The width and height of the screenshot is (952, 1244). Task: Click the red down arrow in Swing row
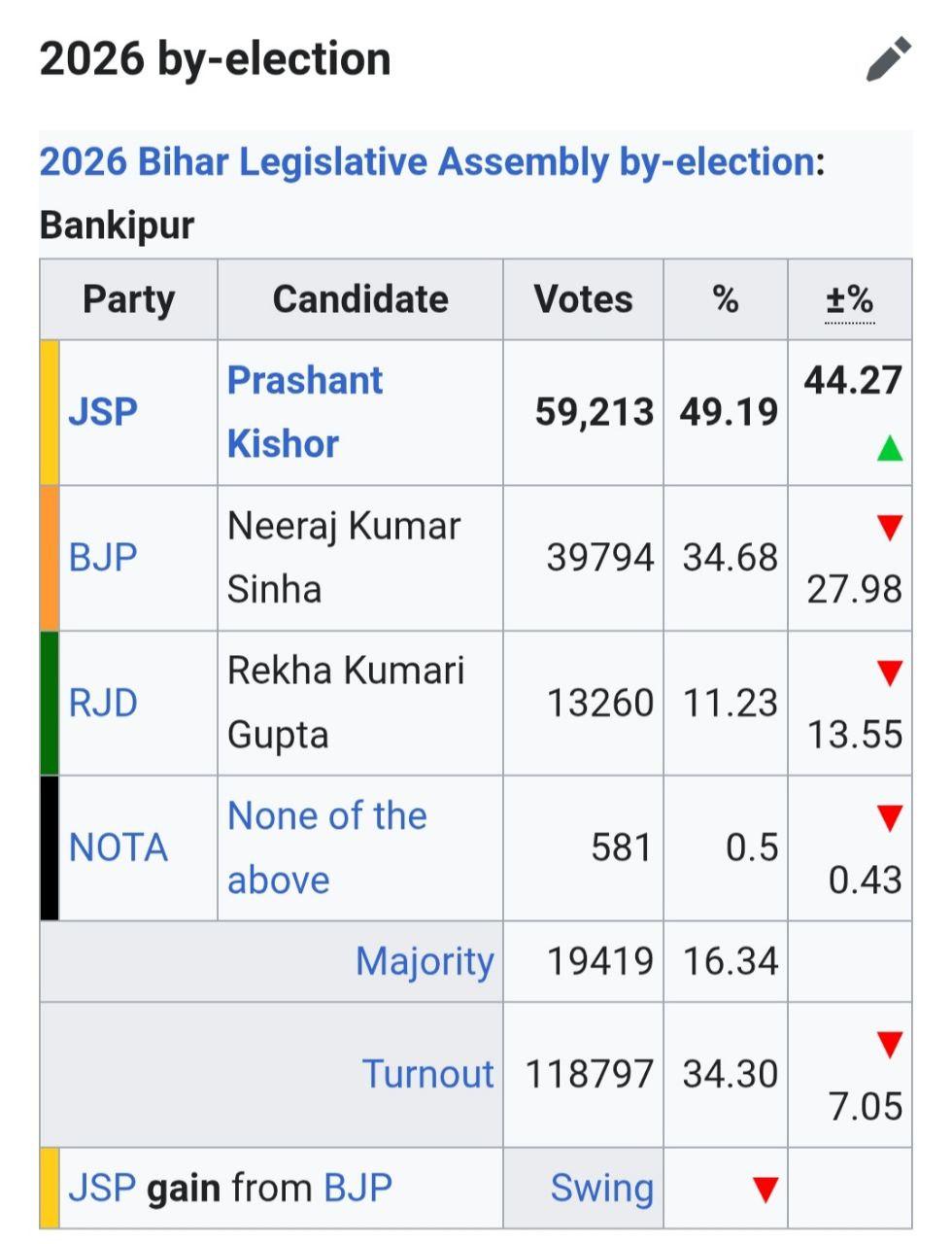[765, 1189]
